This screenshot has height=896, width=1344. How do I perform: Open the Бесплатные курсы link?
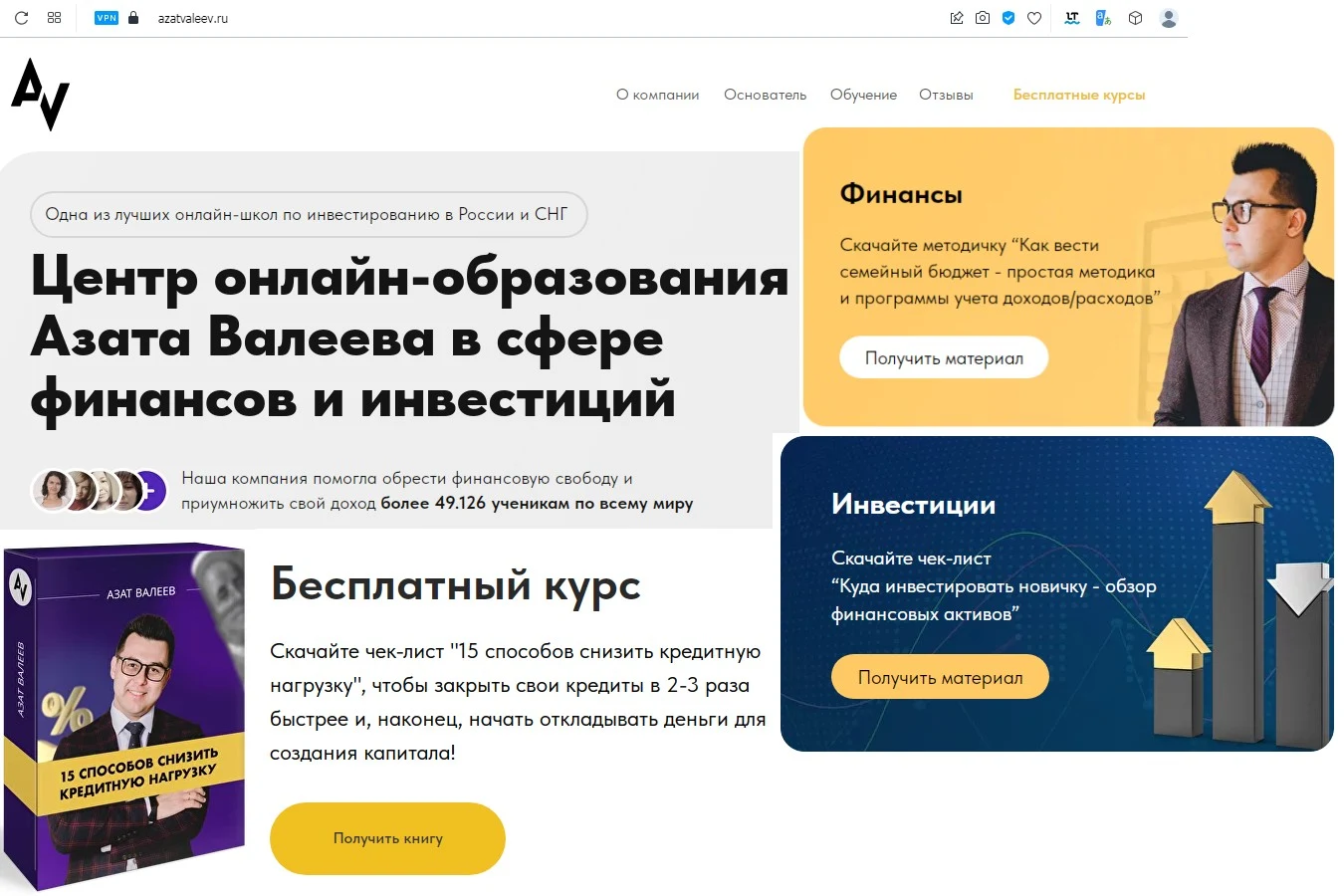point(1079,95)
